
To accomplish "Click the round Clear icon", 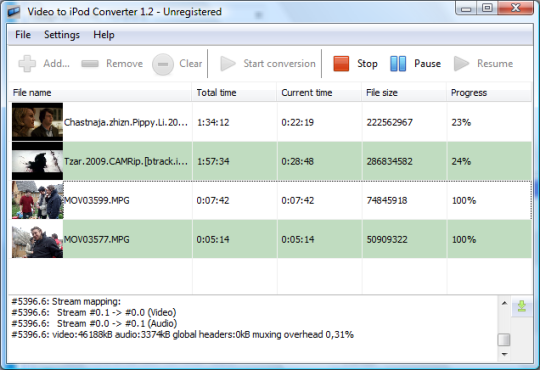I will 163,64.
